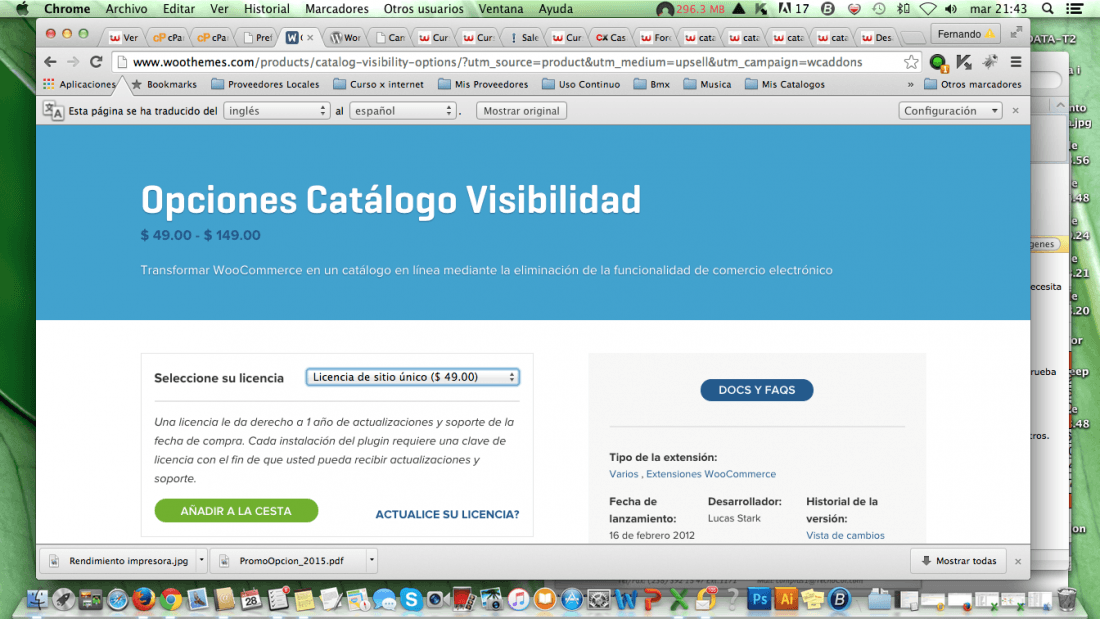
Task: Switch to the Sale tab
Action: point(523,37)
